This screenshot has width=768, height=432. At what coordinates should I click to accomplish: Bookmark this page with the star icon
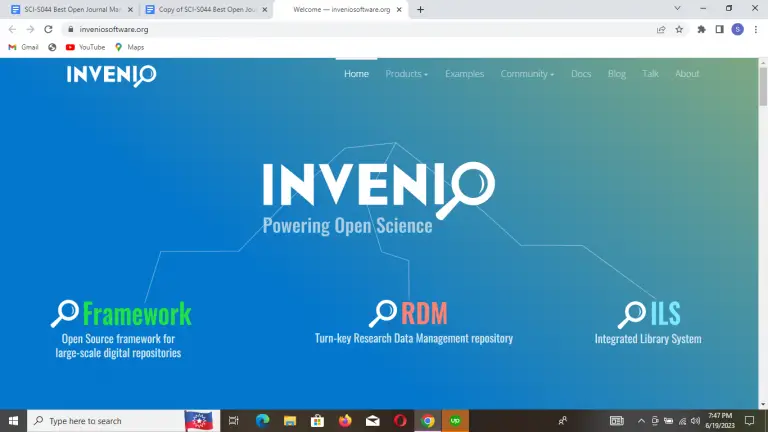[679, 29]
